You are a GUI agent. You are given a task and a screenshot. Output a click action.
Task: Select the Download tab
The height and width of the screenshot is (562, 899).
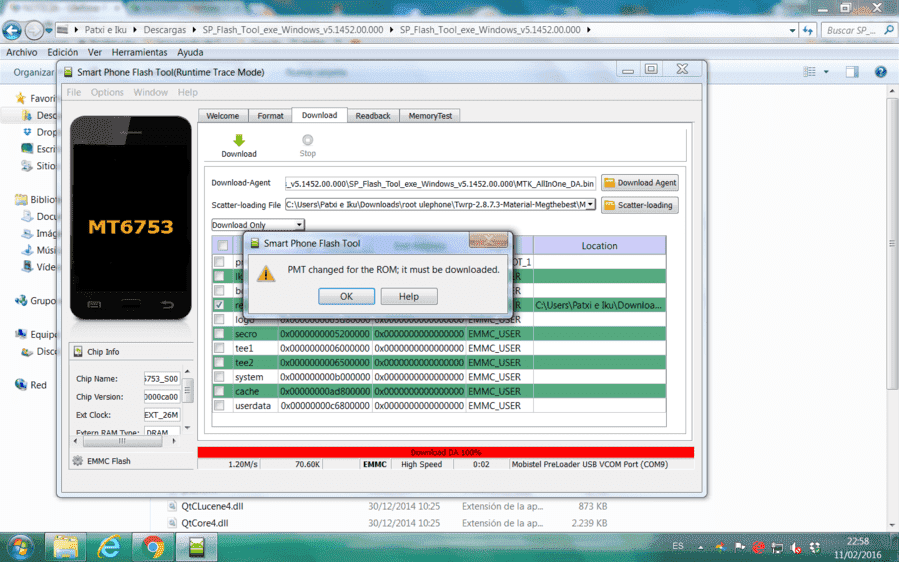pyautogui.click(x=319, y=115)
